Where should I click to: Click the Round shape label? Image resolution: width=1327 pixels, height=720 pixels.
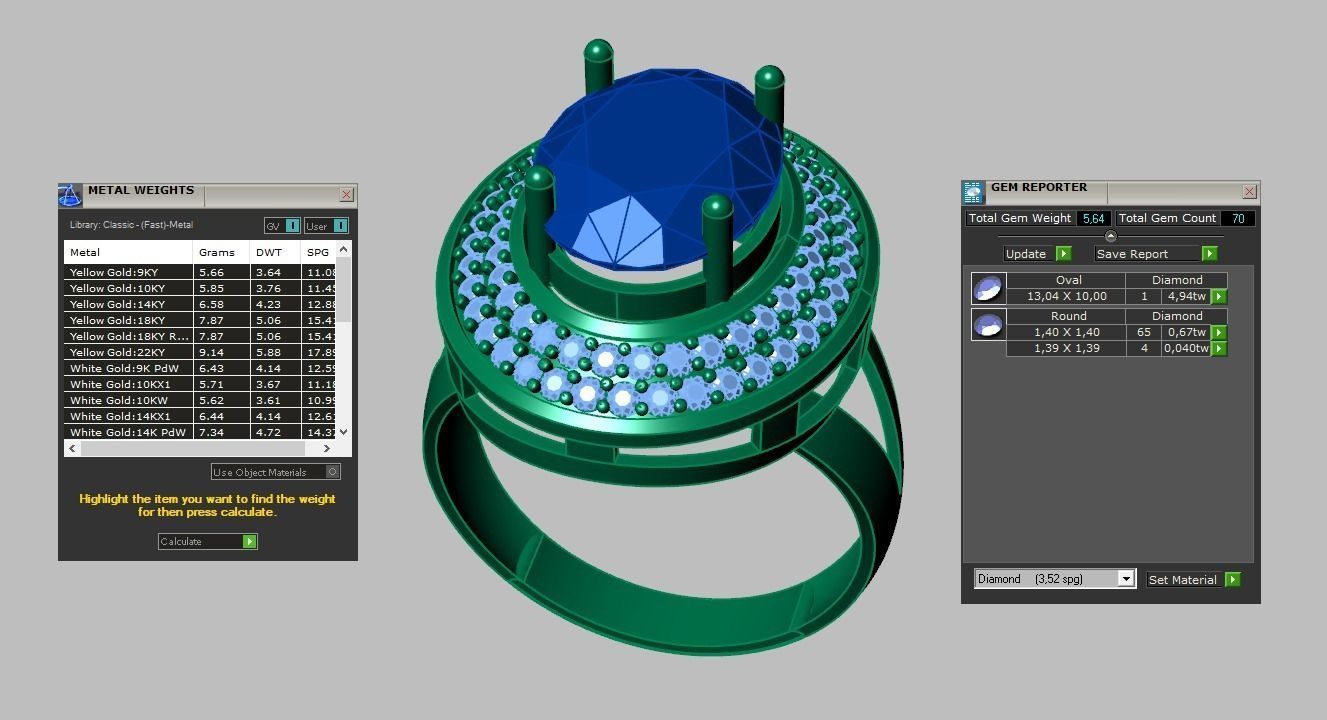(x=1068, y=317)
